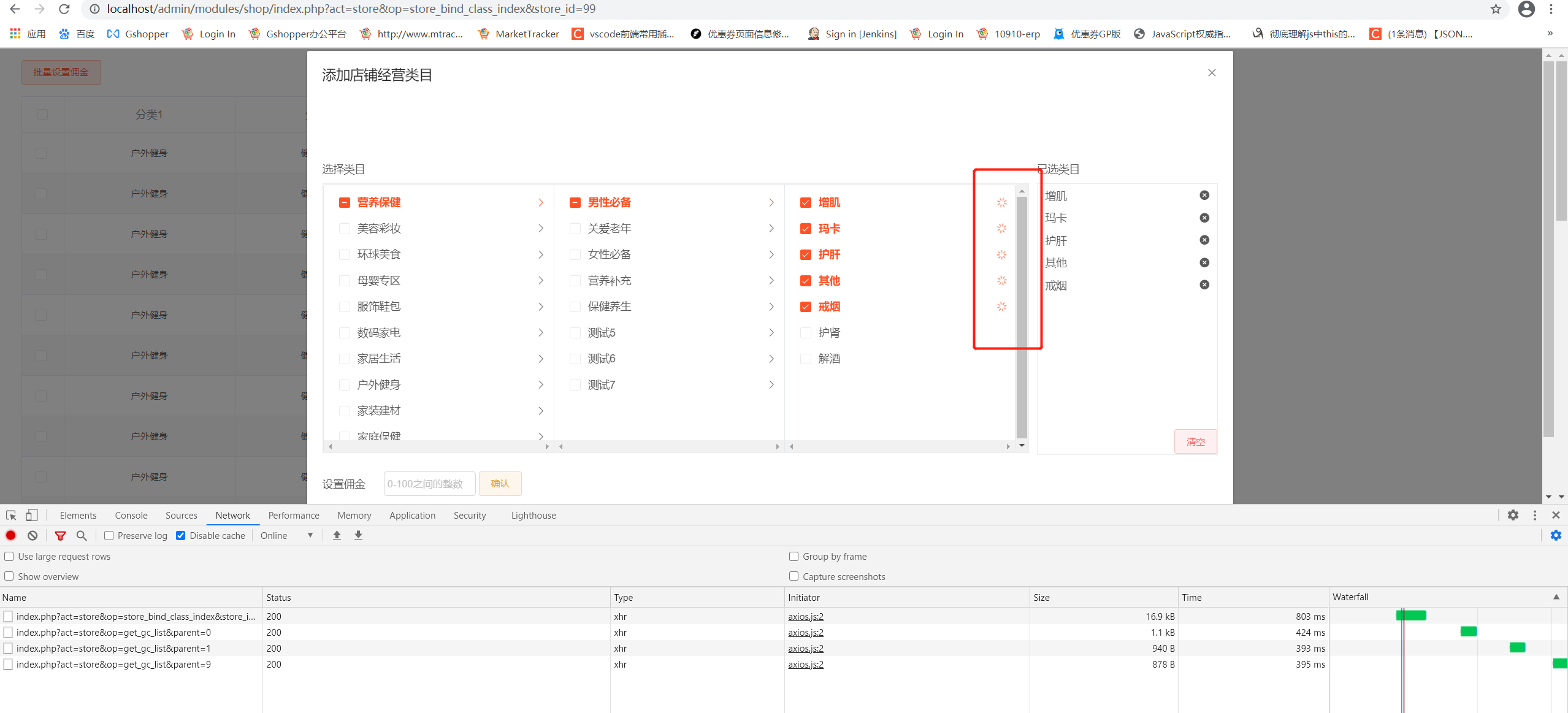The width and height of the screenshot is (1568, 713).
Task: Toggle the device toolbar icon
Action: point(31,516)
